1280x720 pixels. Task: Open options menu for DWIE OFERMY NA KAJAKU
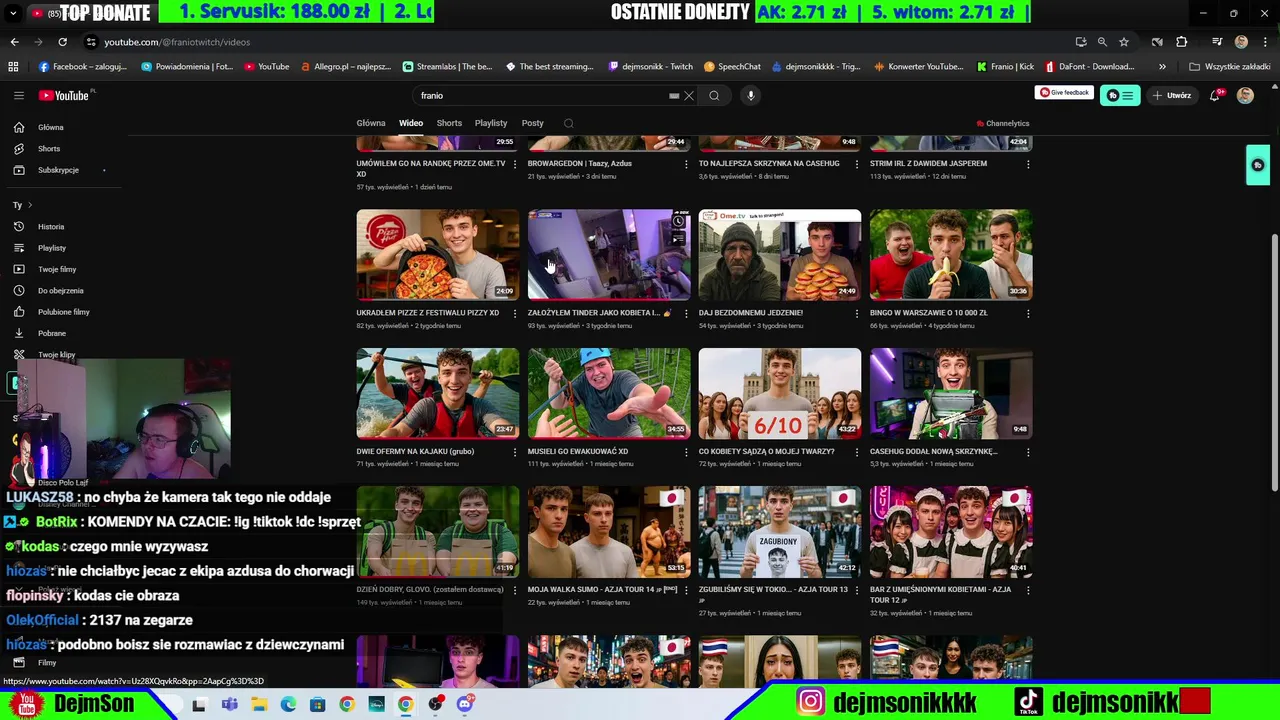click(515, 452)
